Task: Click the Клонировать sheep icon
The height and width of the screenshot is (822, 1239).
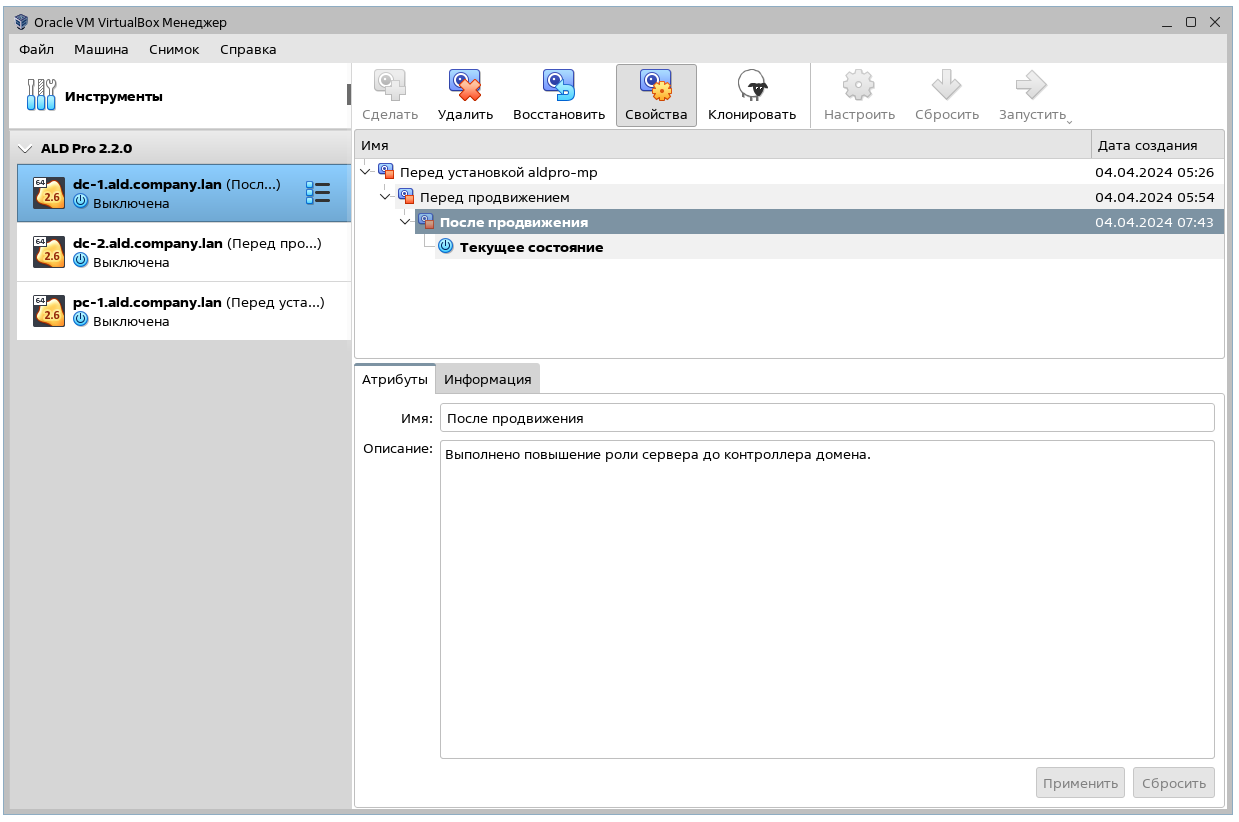Action: pyautogui.click(x=752, y=86)
